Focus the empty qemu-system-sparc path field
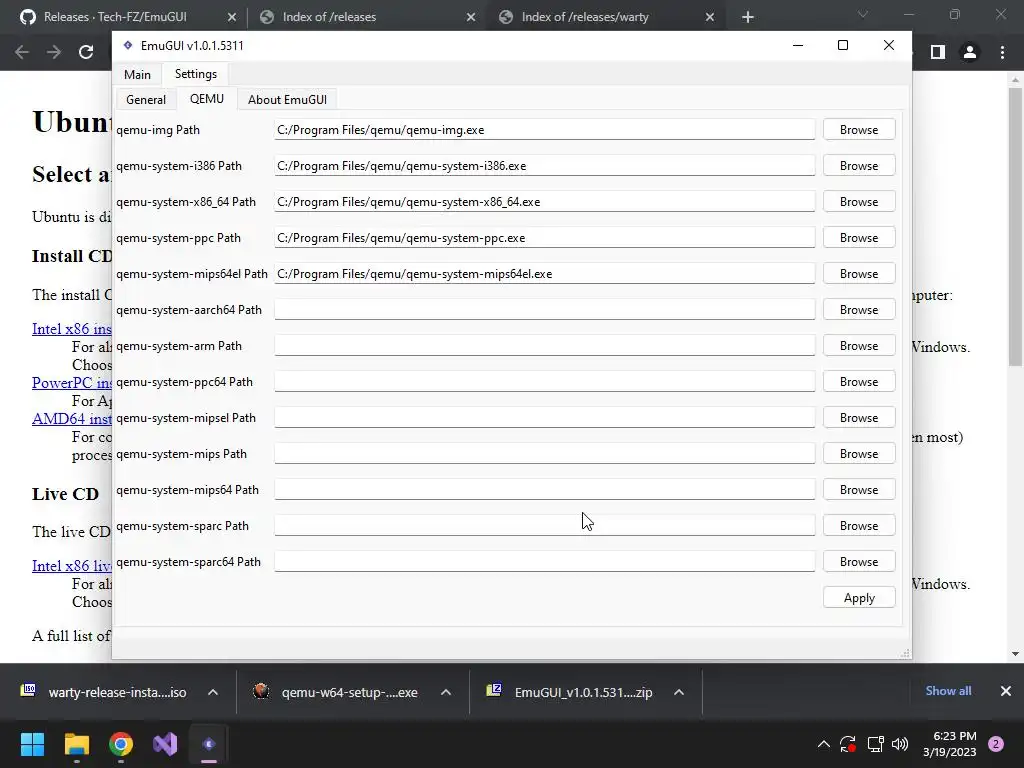Screen dimensions: 1024x768 tap(545, 525)
